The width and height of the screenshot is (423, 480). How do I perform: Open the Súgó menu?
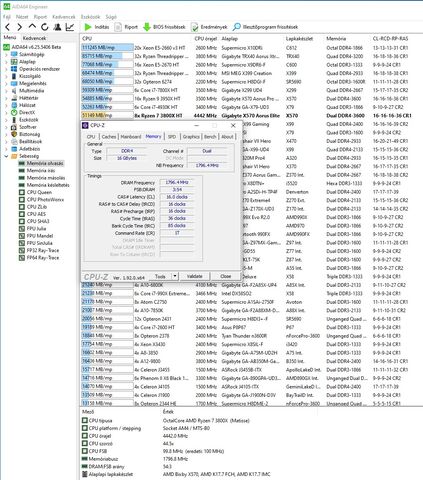point(111,17)
